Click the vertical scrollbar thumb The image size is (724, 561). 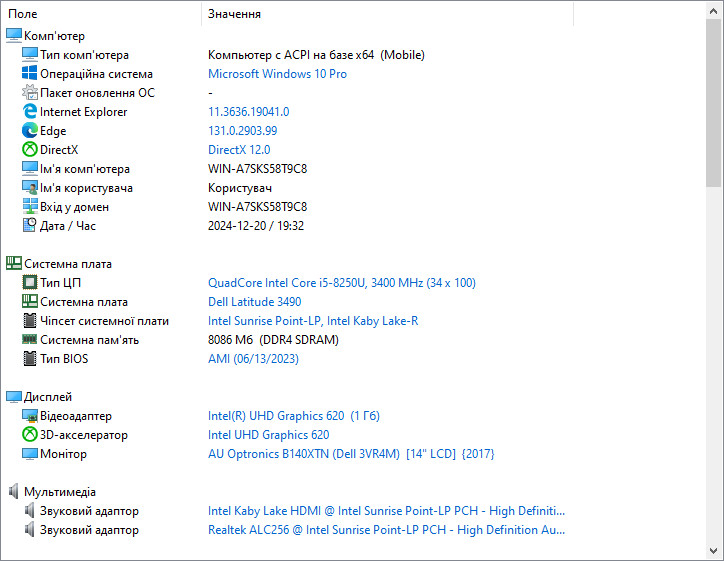point(714,103)
